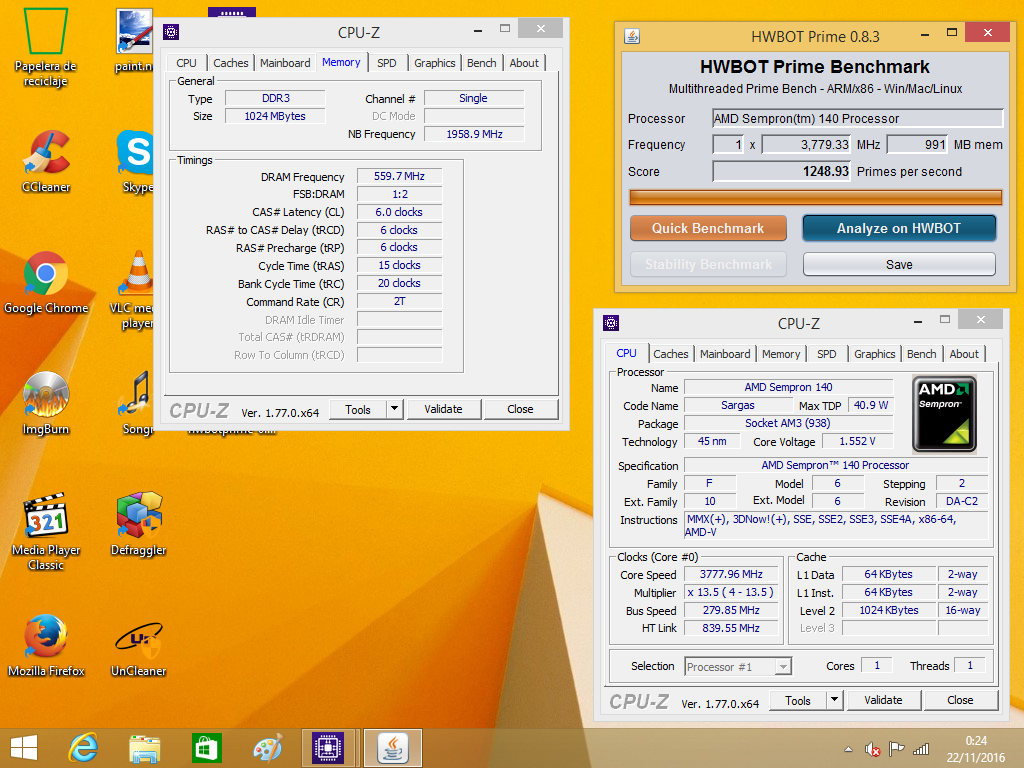Click the Processor name field in HWBOT Prime
The width and height of the screenshot is (1024, 768).
click(x=857, y=118)
